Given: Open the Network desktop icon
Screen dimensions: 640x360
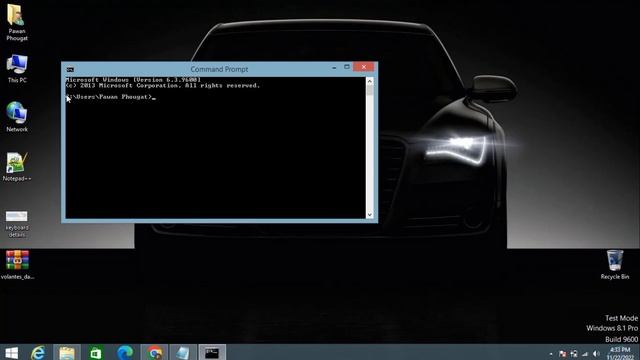Looking at the screenshot, I should point(17,117).
